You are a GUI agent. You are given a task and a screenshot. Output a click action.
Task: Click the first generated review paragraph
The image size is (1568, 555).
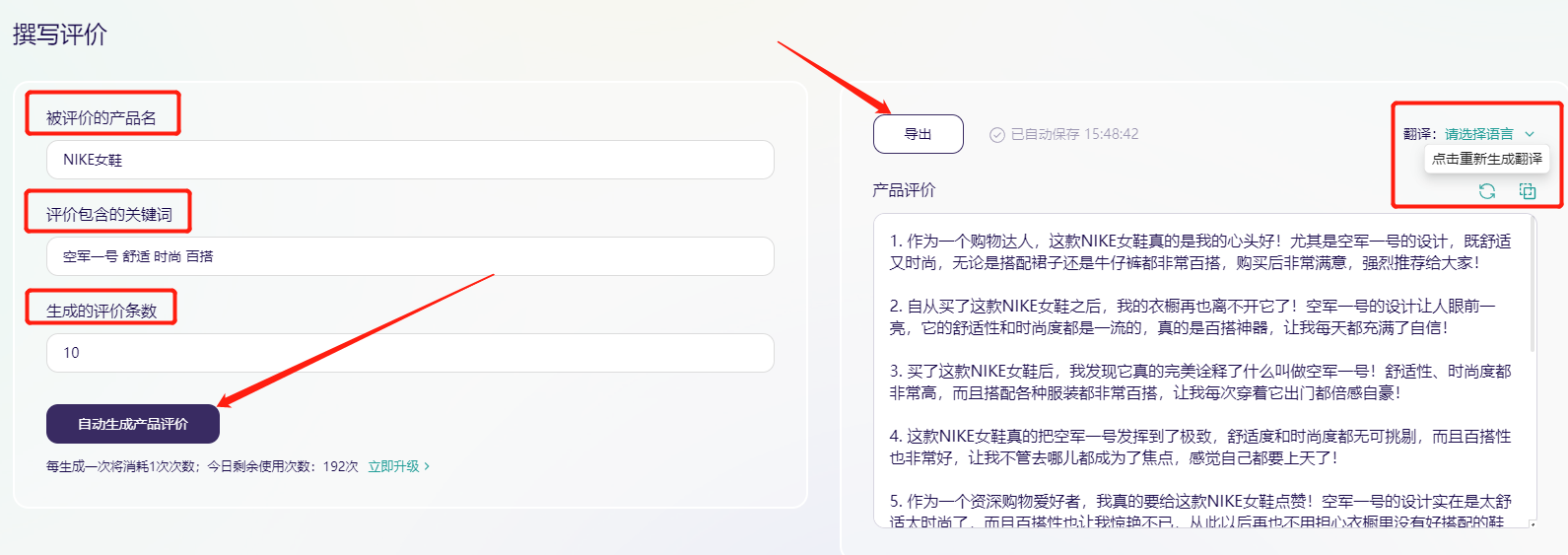[x=1199, y=251]
